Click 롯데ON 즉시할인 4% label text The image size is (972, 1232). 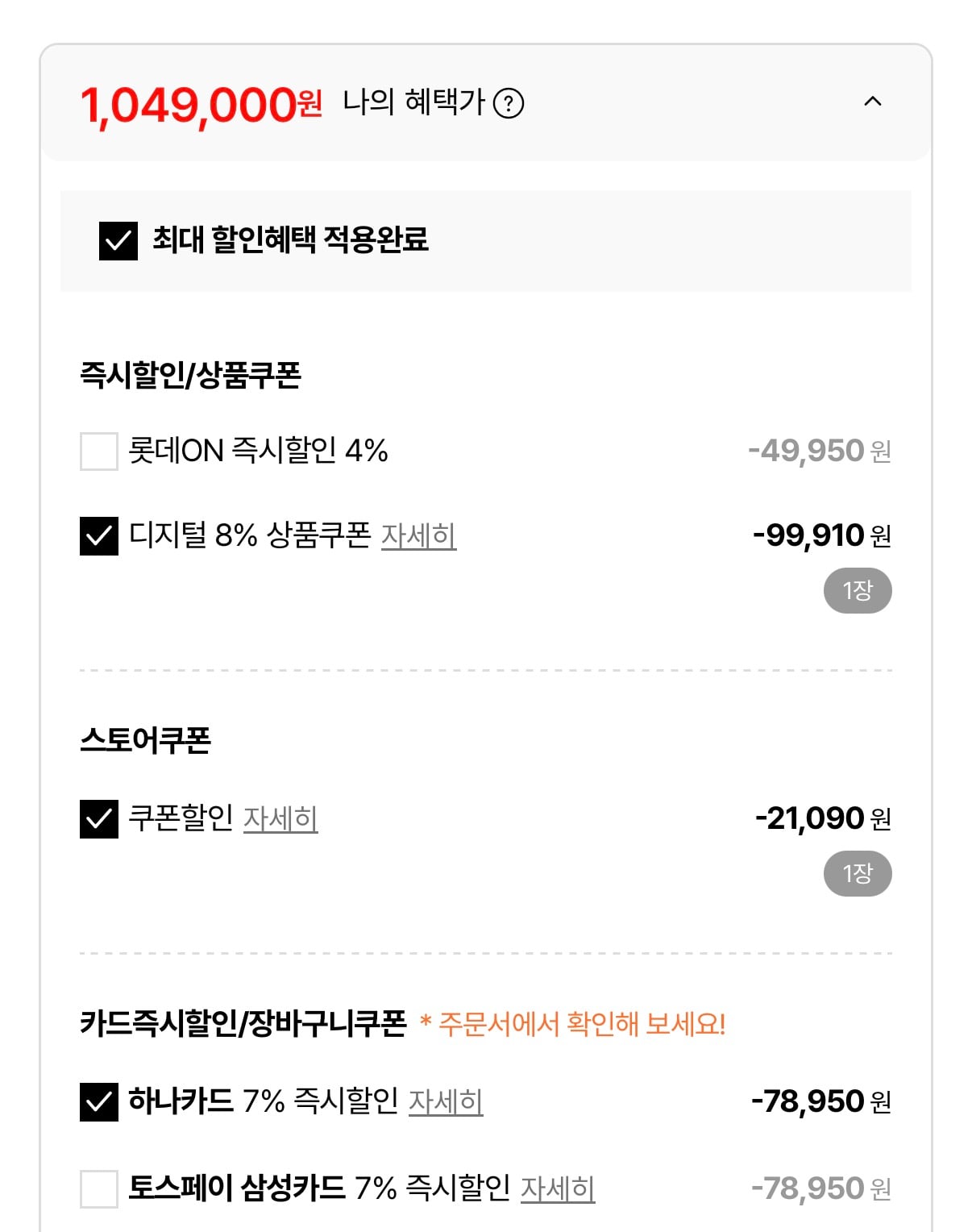259,451
